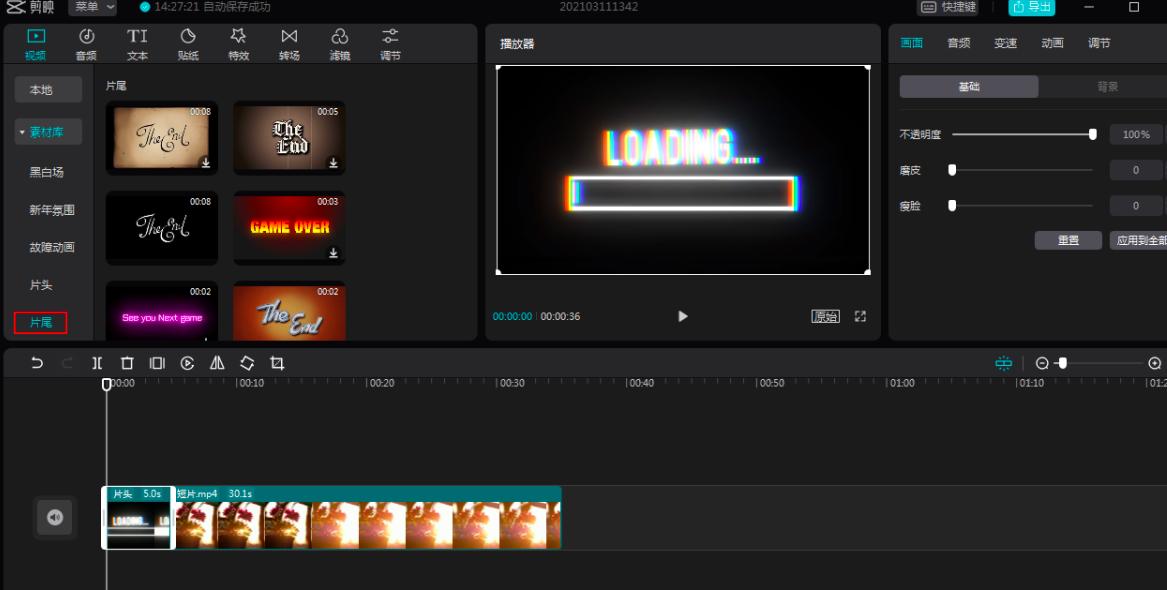Image resolution: width=1167 pixels, height=590 pixels.
Task: Click the mirror flip icon
Action: click(217, 364)
